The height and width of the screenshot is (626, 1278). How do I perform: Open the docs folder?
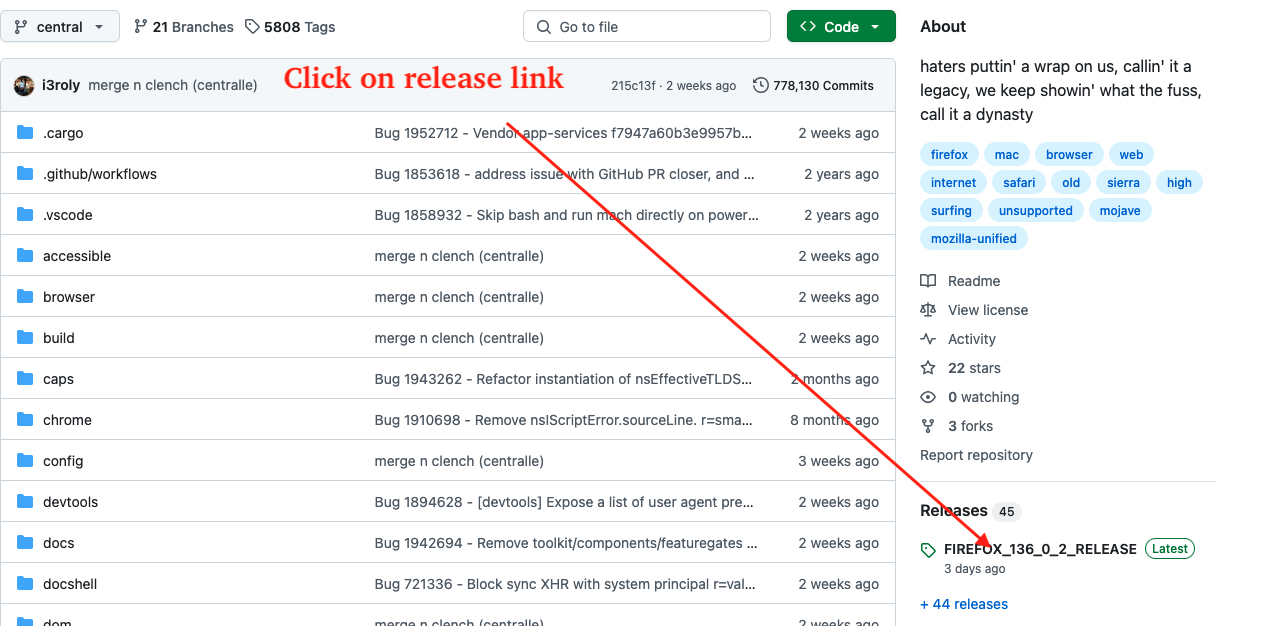point(59,543)
